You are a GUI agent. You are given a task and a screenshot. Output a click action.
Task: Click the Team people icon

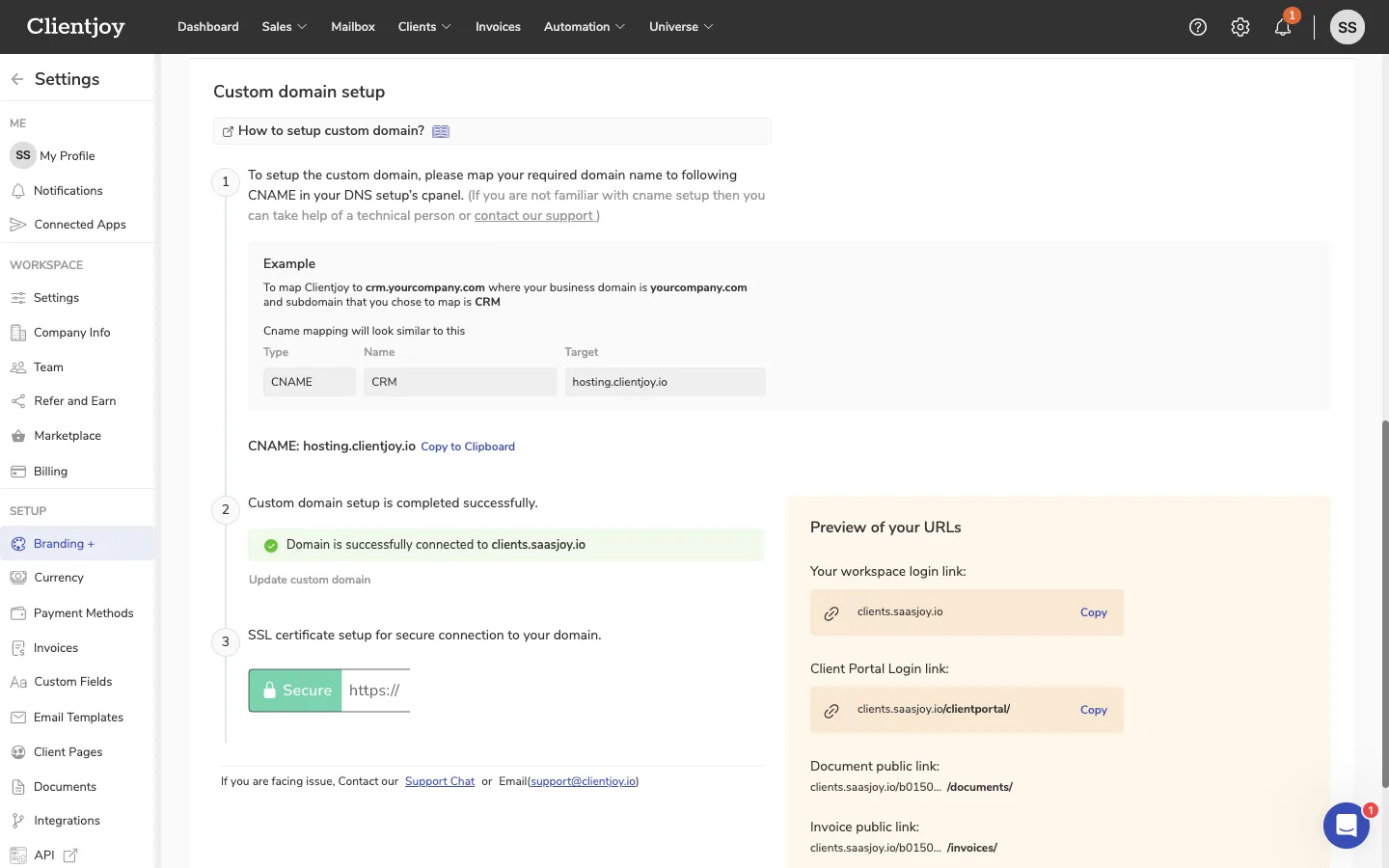point(18,367)
